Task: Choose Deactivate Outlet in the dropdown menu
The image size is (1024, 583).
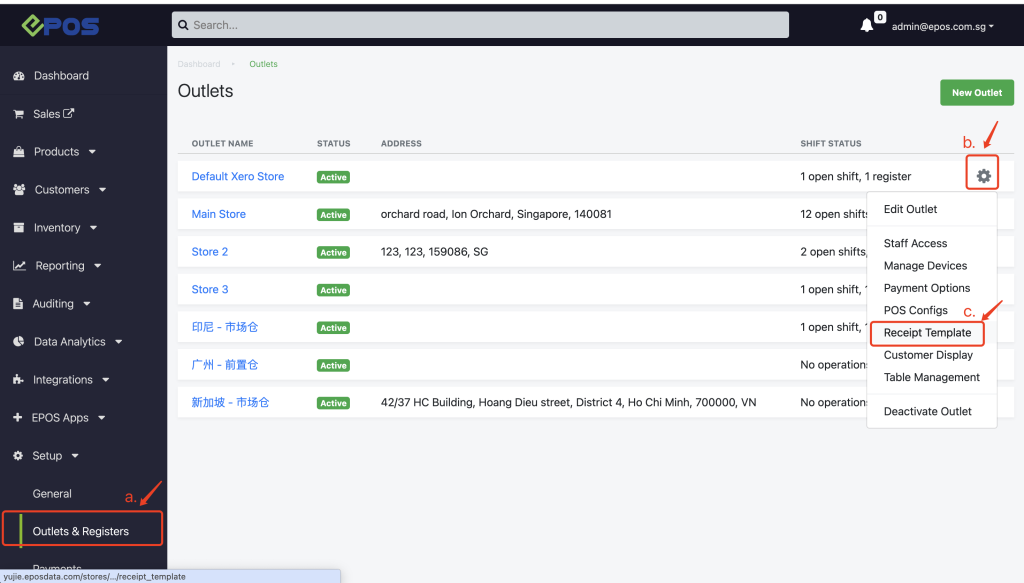Action: point(927,411)
